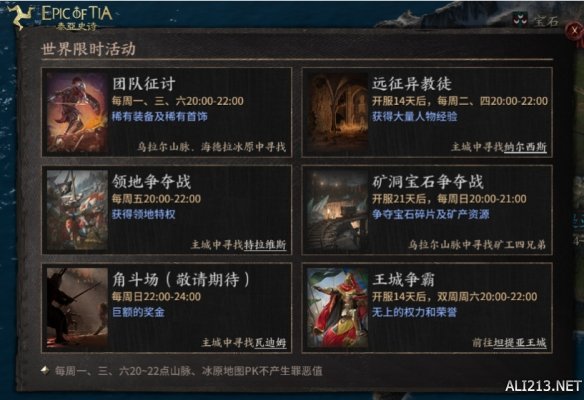Follow the 纳尔西斯 NPC link
Viewport: 584px width, 400px height.
(x=525, y=147)
